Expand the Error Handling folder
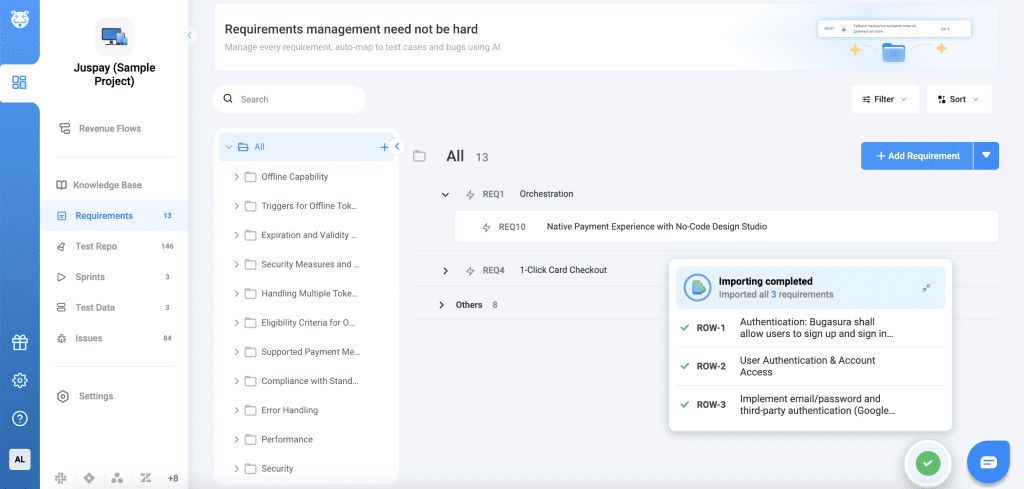 237,410
